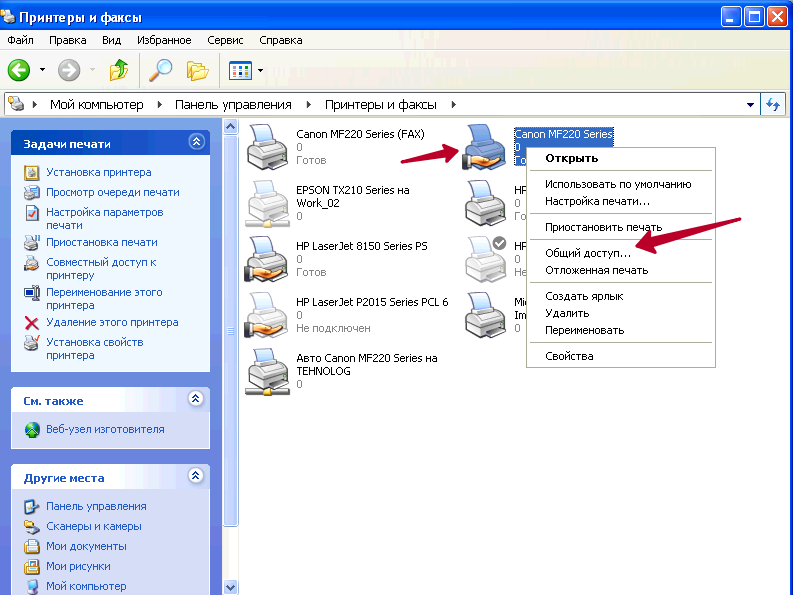The width and height of the screenshot is (793, 595).
Task: Click the sidebar scroll down arrow
Action: [x=231, y=587]
